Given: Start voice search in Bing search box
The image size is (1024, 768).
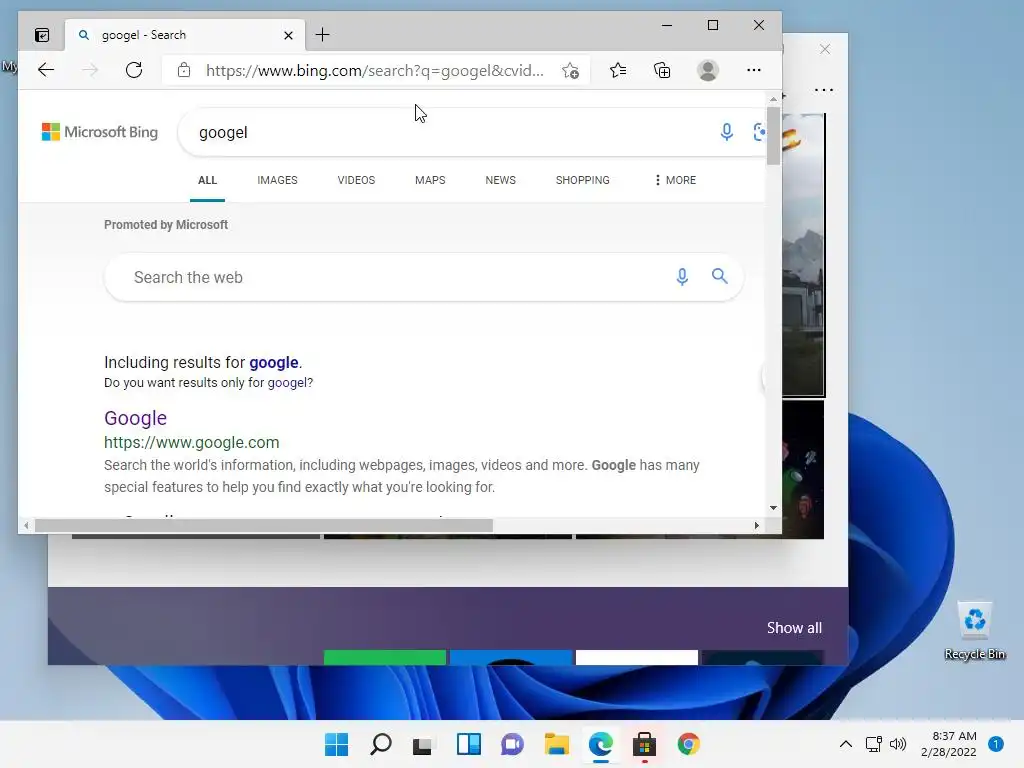Looking at the screenshot, I should (x=726, y=132).
